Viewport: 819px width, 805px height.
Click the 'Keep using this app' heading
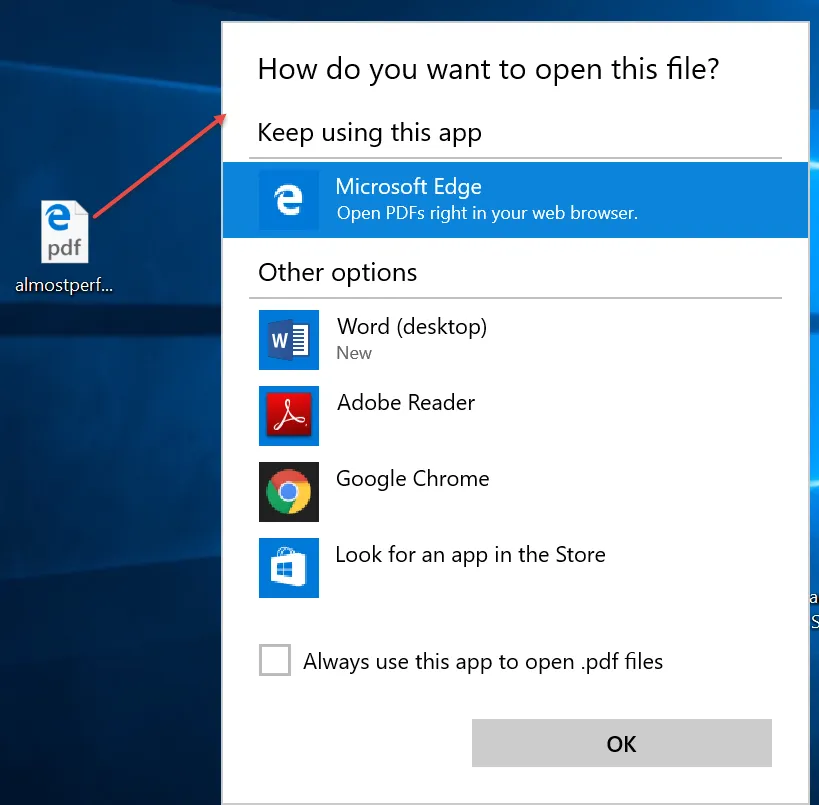tap(369, 133)
